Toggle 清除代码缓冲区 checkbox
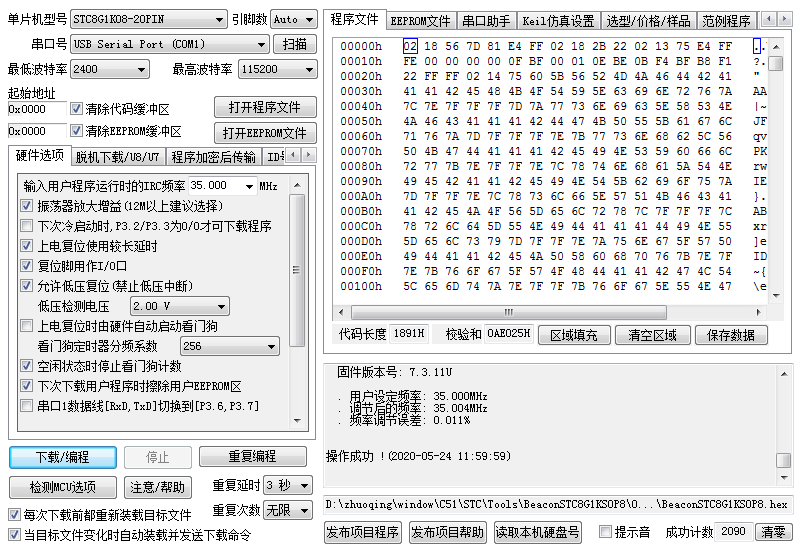796x549 pixels. [x=76, y=109]
